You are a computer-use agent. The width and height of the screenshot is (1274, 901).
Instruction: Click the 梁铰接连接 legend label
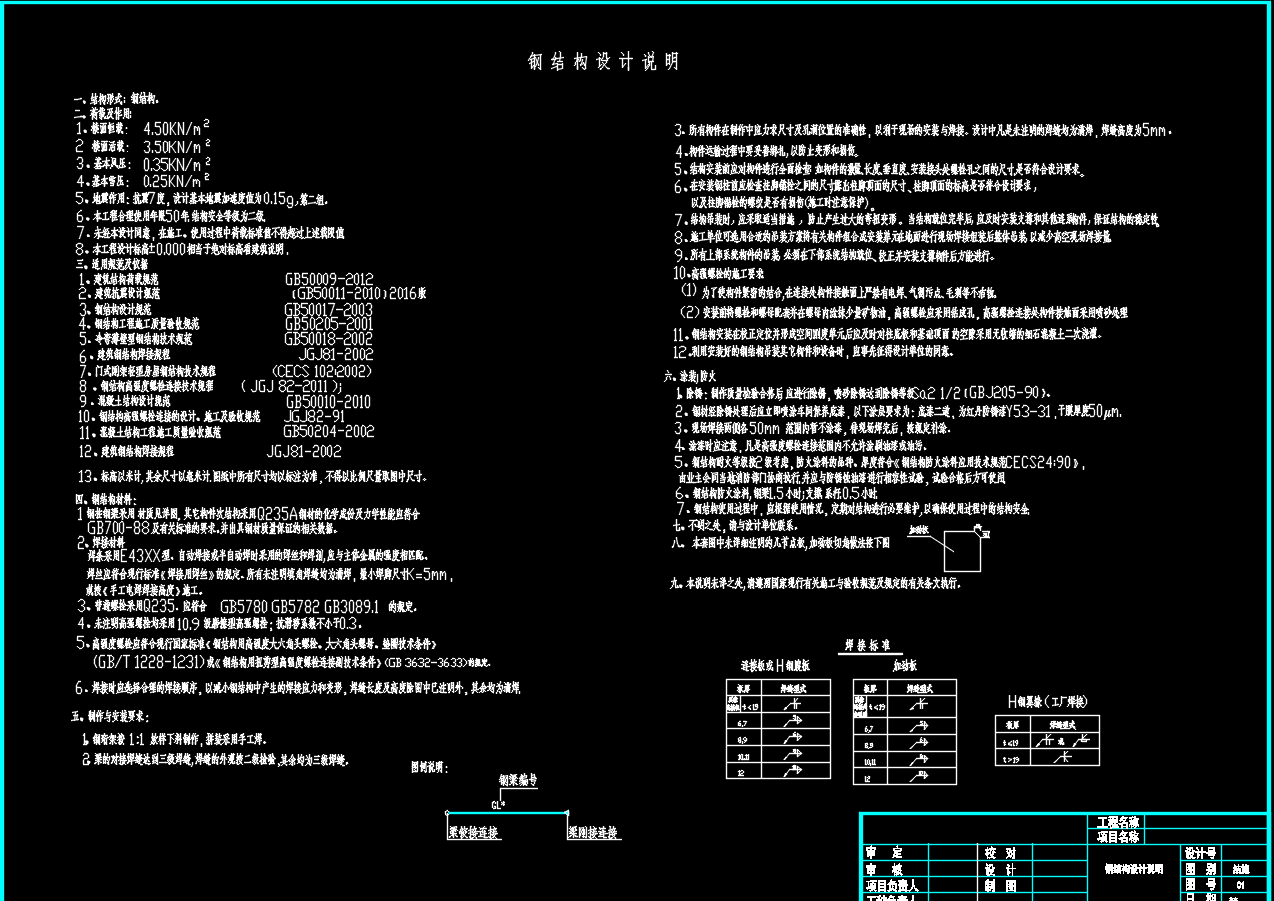[474, 833]
